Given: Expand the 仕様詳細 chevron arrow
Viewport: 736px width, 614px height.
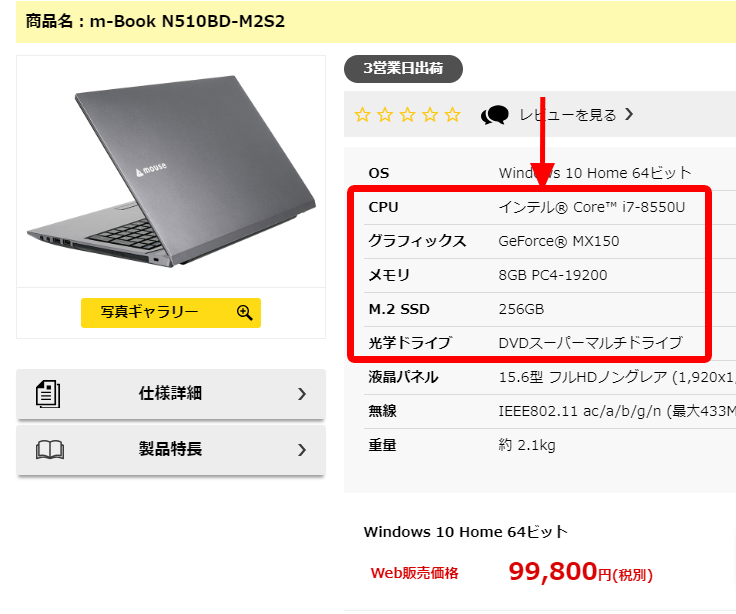Looking at the screenshot, I should click(x=302, y=394).
